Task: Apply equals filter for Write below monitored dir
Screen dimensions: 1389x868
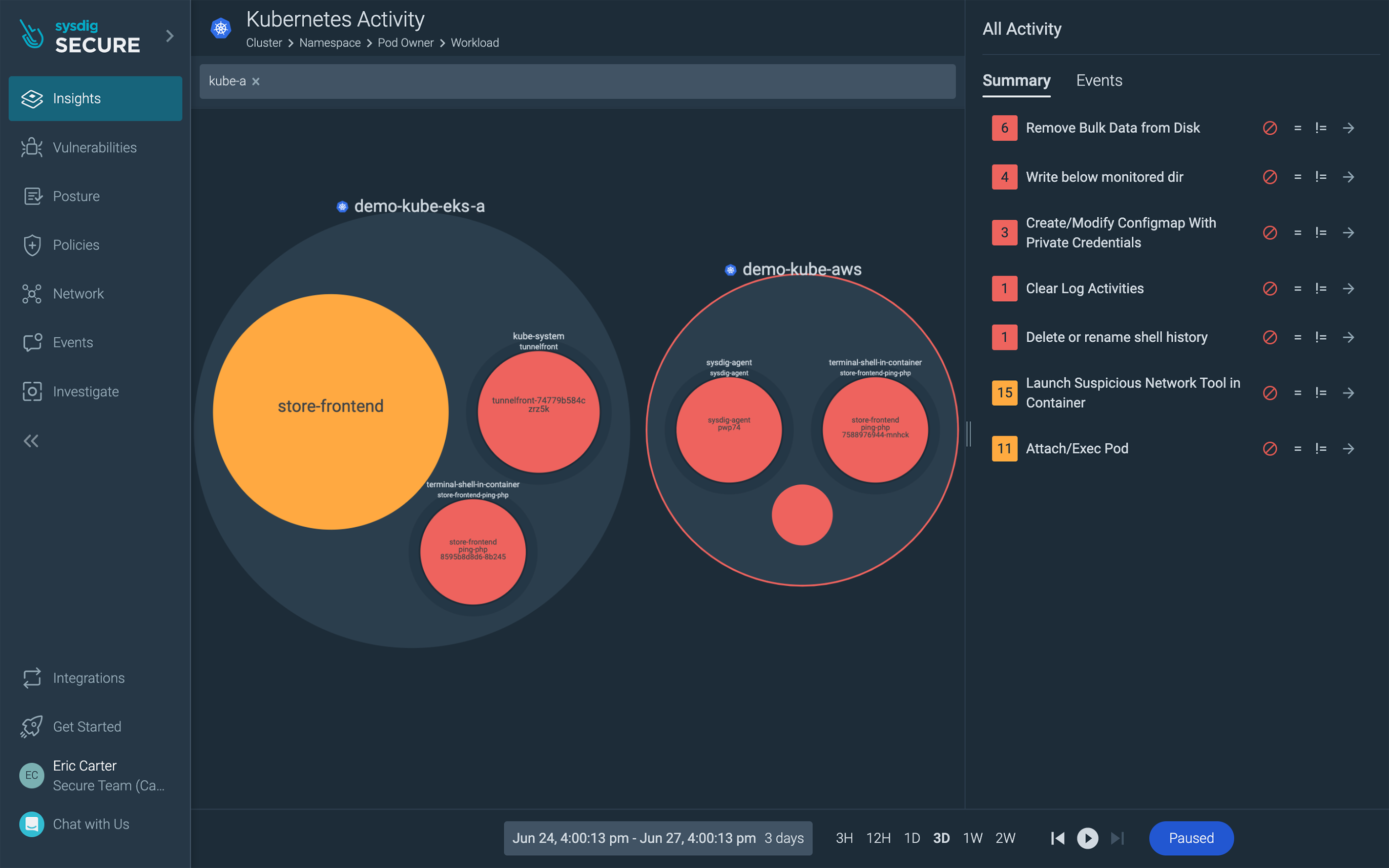Action: coord(1298,177)
